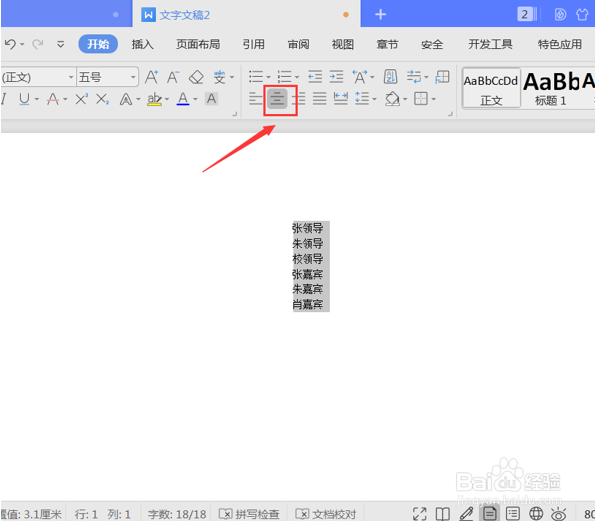Screen dimensions: 595x521
Task: Apply yellow text highlight color
Action: tap(154, 99)
